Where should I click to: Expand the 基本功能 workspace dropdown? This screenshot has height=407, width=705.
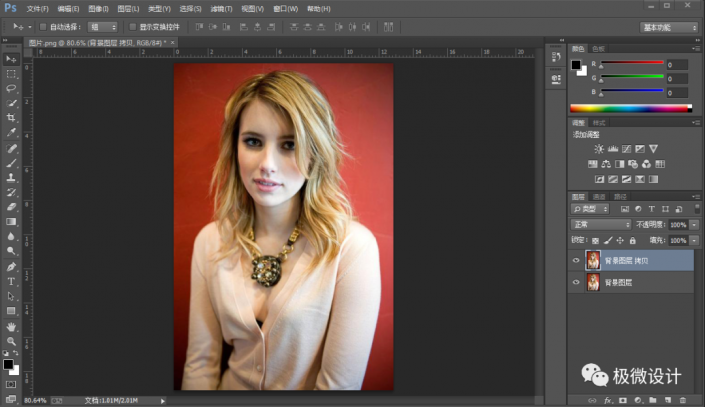[668, 27]
